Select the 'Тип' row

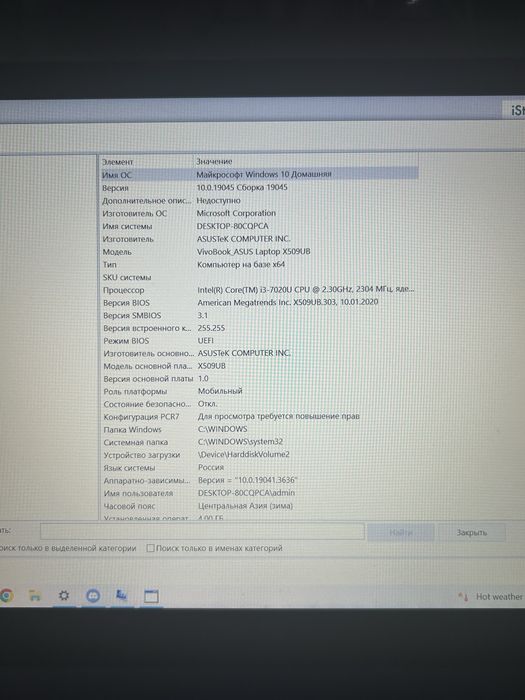click(x=259, y=265)
